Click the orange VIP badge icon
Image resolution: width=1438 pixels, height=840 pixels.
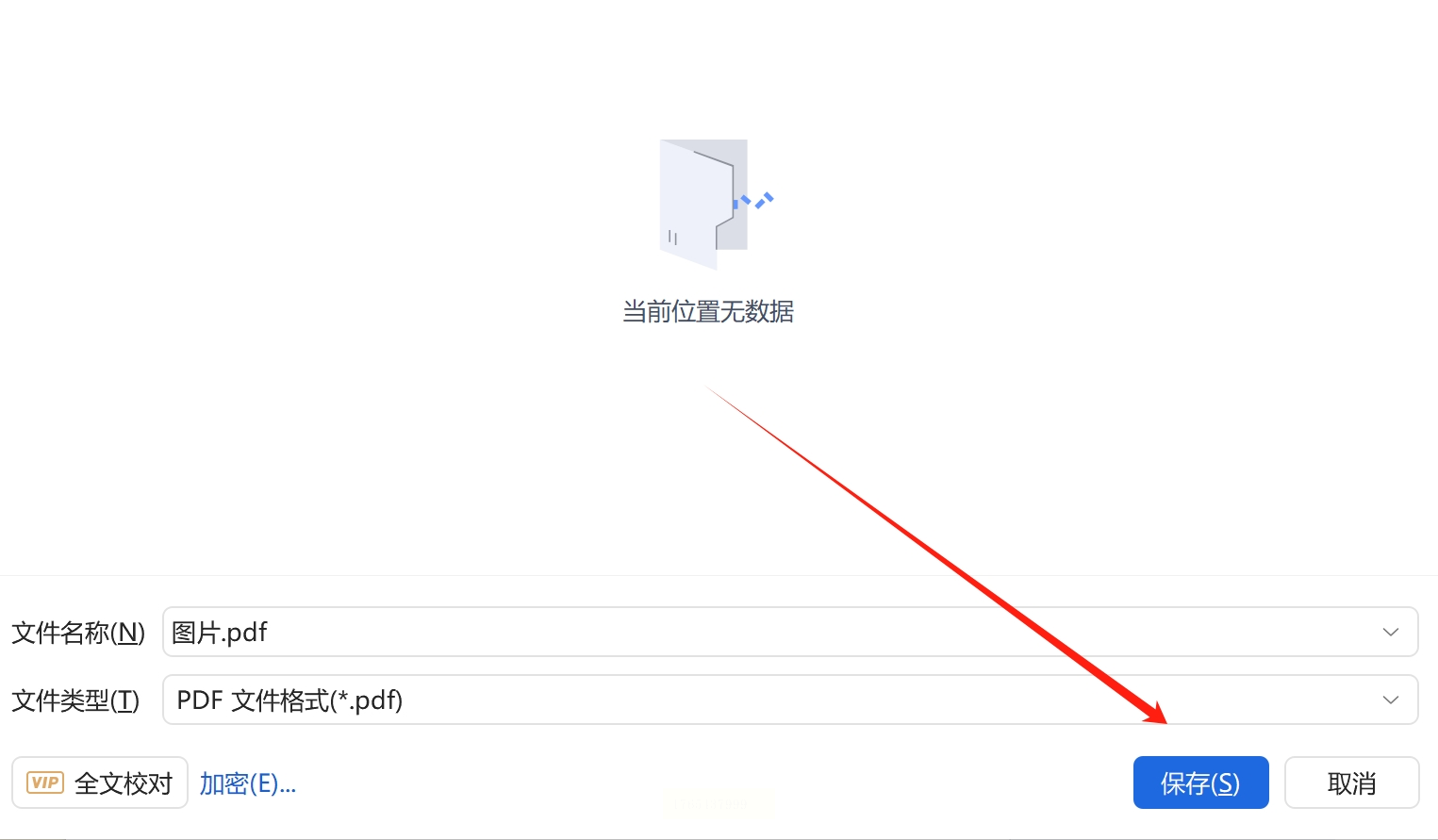coord(45,782)
